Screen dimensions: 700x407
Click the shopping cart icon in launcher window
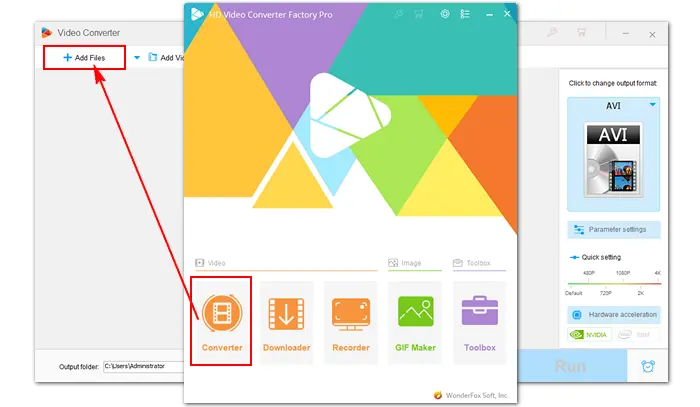(x=419, y=14)
